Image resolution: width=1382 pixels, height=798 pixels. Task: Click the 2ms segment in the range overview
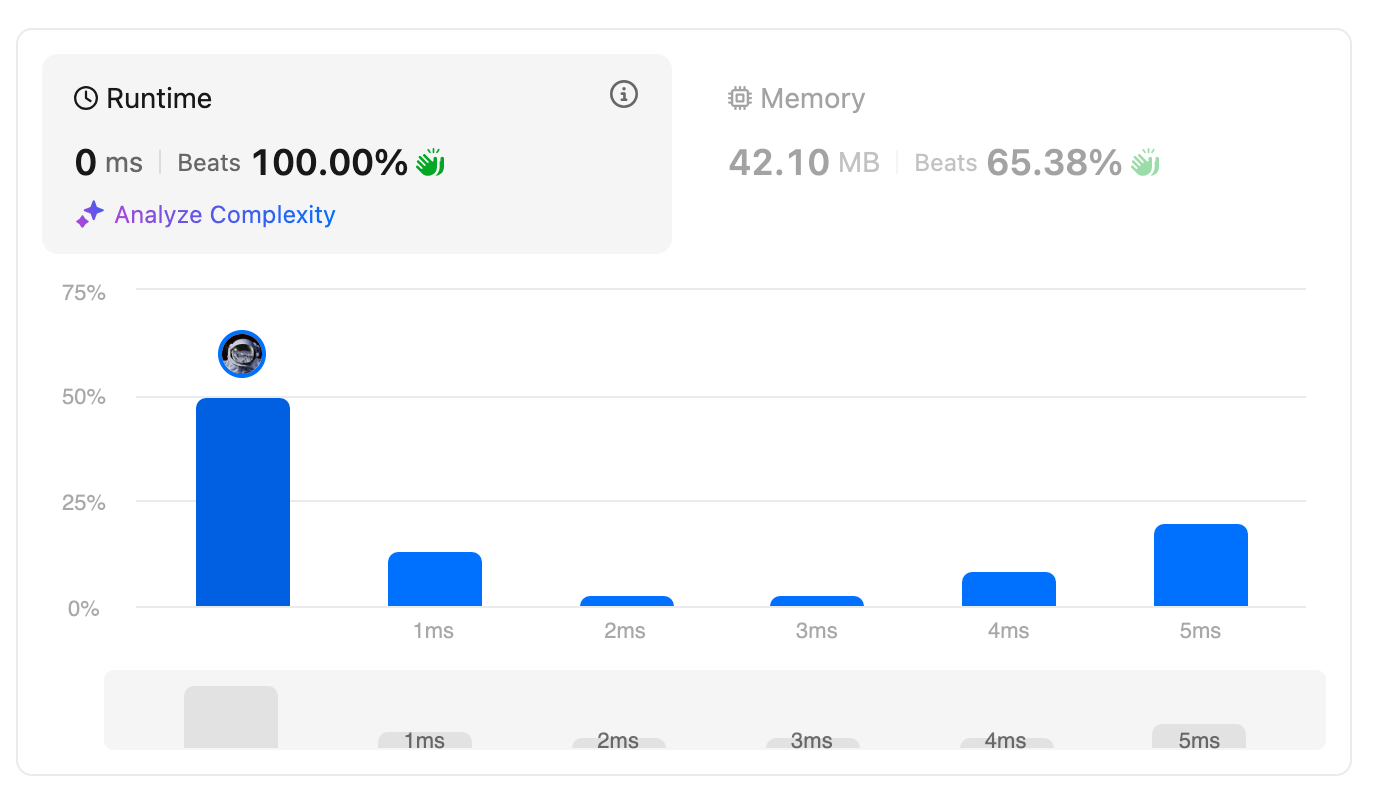[619, 743]
